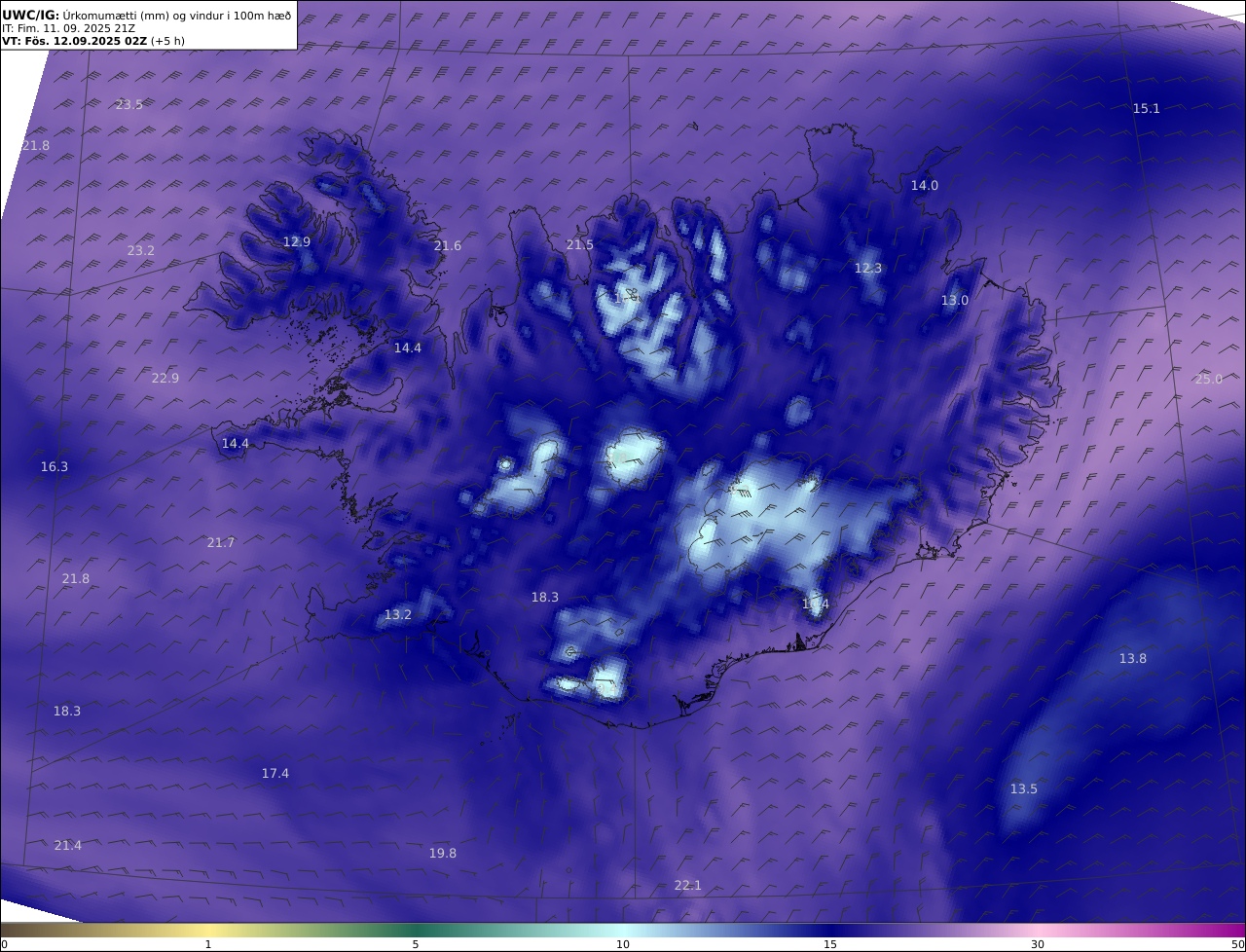Viewport: 1246px width, 952px height.
Task: Click the colorbar tick label 0
Action: coord(4,944)
